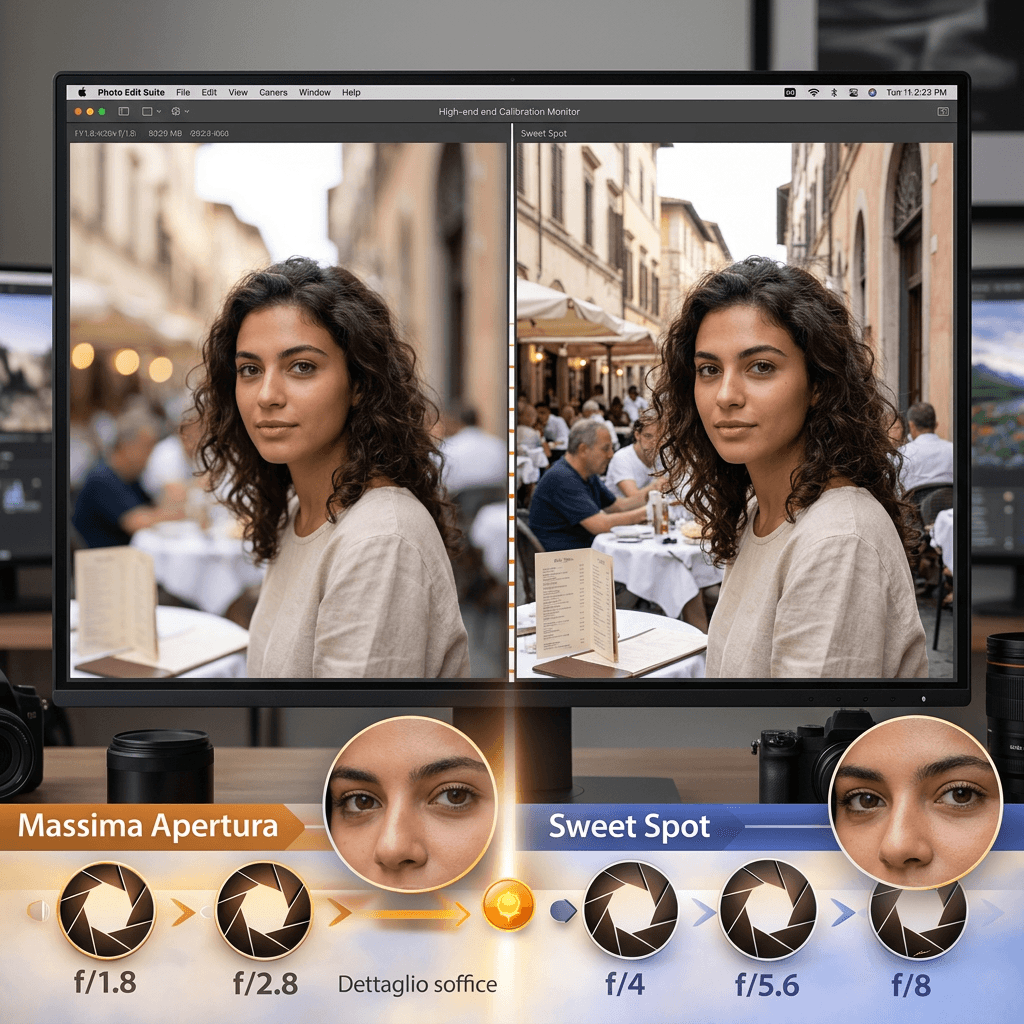The width and height of the screenshot is (1024, 1024).
Task: Toggle the sidebar panel icon
Action: point(123,112)
